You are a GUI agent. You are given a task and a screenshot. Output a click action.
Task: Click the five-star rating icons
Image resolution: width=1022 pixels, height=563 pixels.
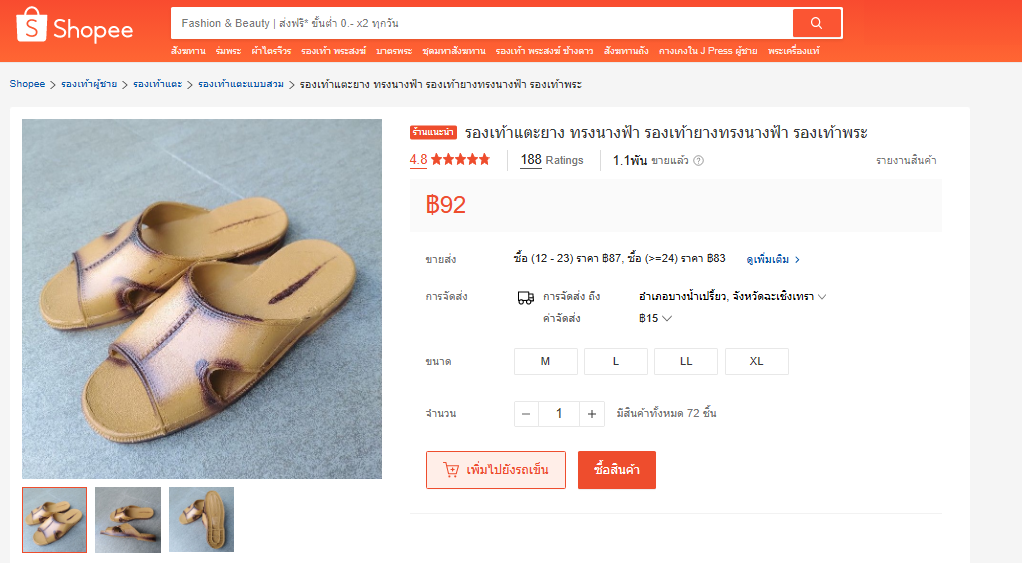(460, 160)
